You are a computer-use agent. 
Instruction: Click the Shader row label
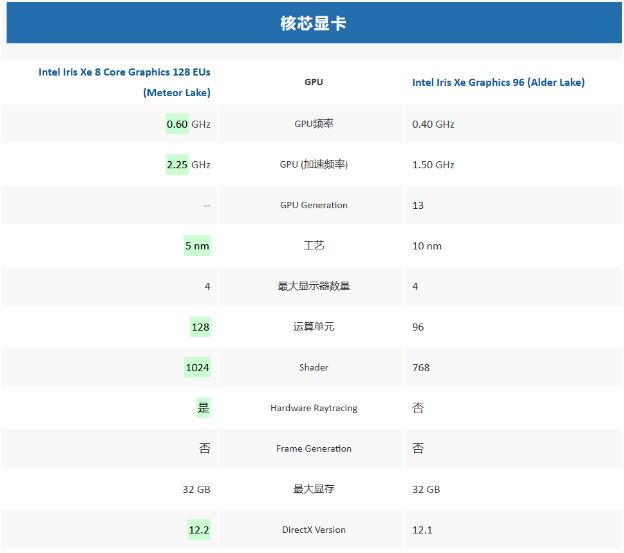point(314,367)
